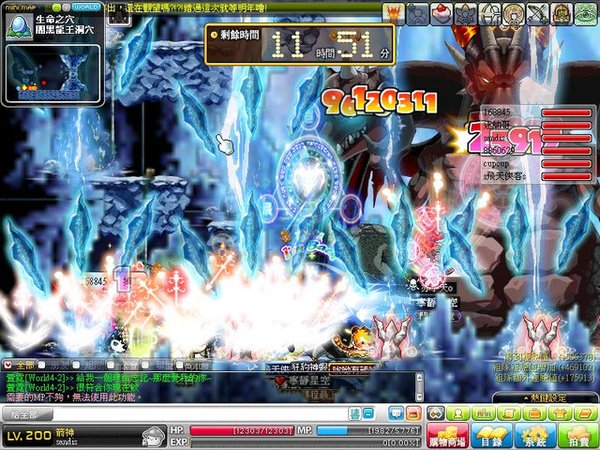
Task: Open the skill book shortcut icon
Action: [585, 413]
